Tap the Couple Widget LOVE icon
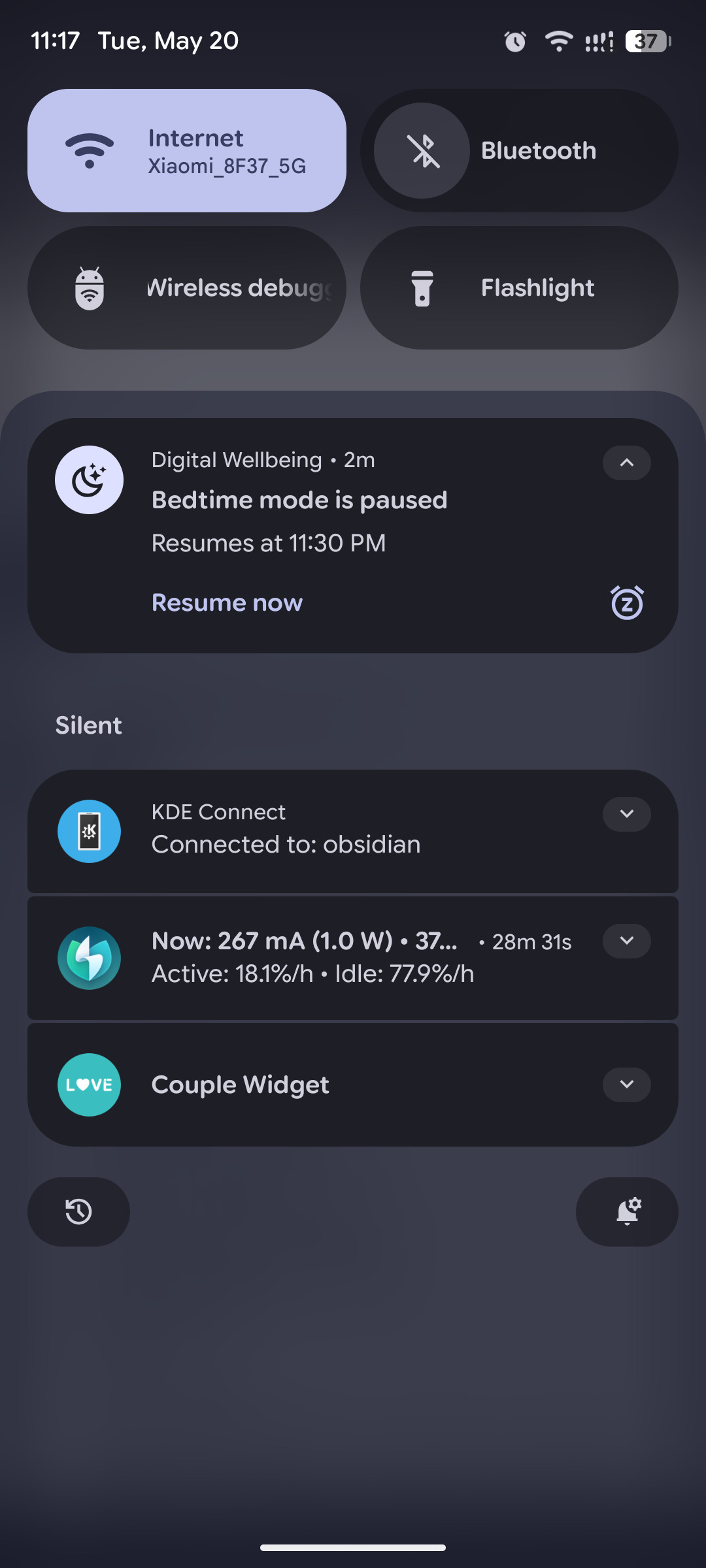The width and height of the screenshot is (706, 1568). [89, 1085]
